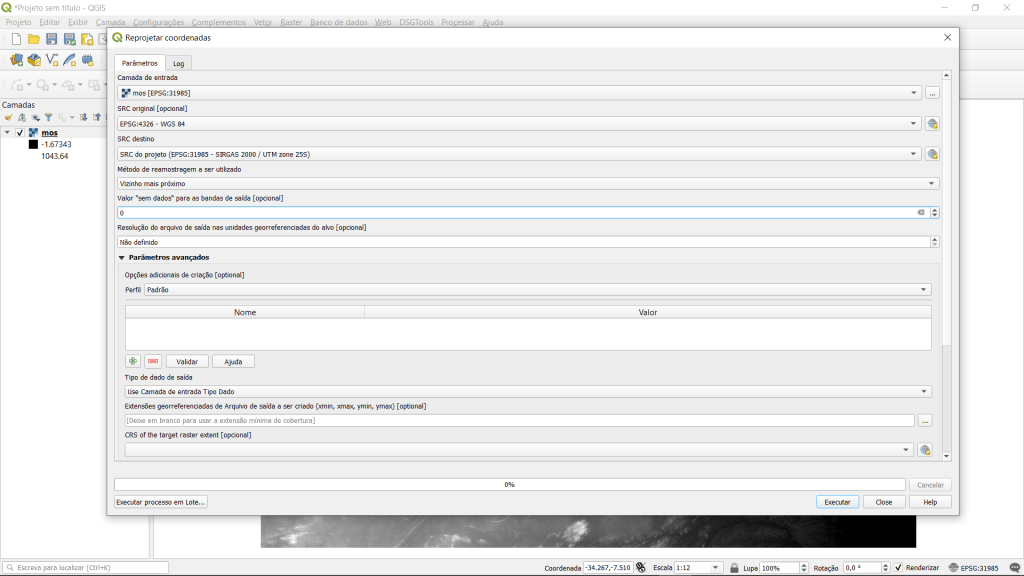The height and width of the screenshot is (576, 1024).
Task: Open the Tipo de dado de saída dropdown
Action: [x=528, y=392]
